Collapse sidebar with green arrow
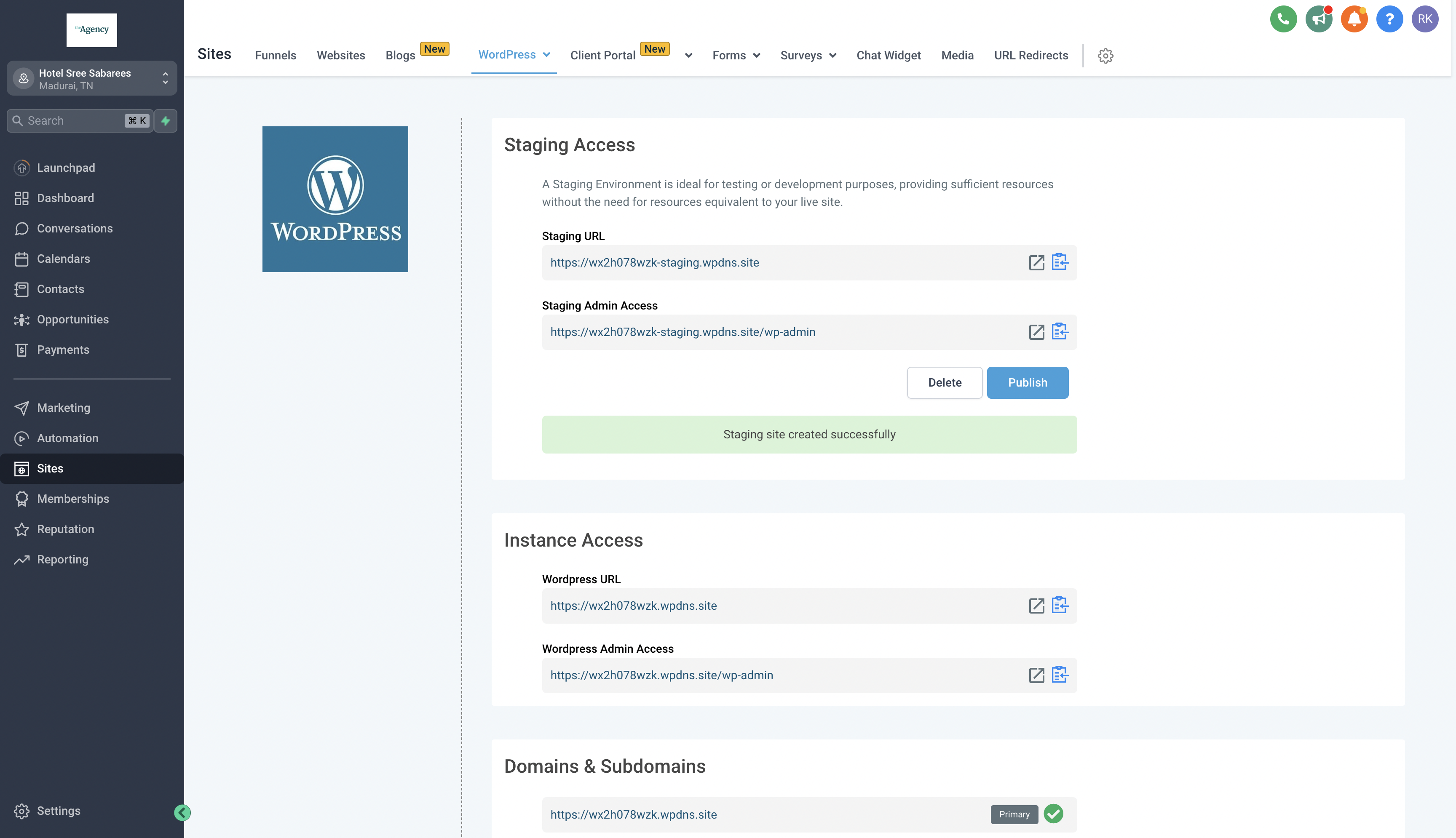This screenshot has height=838, width=1456. coord(182,812)
